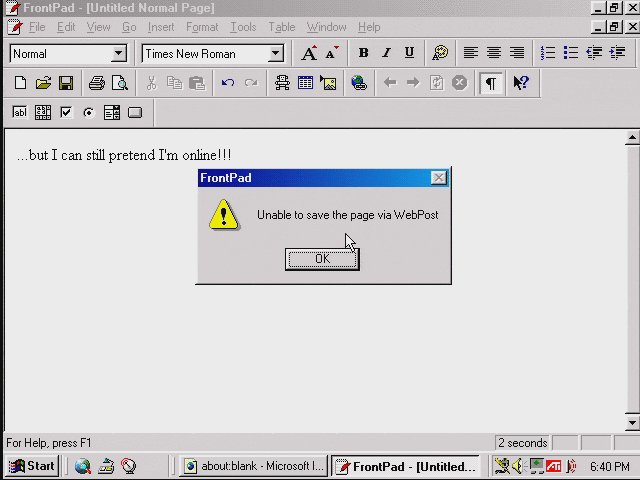Redo the last action
The image size is (640, 480).
pyautogui.click(x=251, y=83)
